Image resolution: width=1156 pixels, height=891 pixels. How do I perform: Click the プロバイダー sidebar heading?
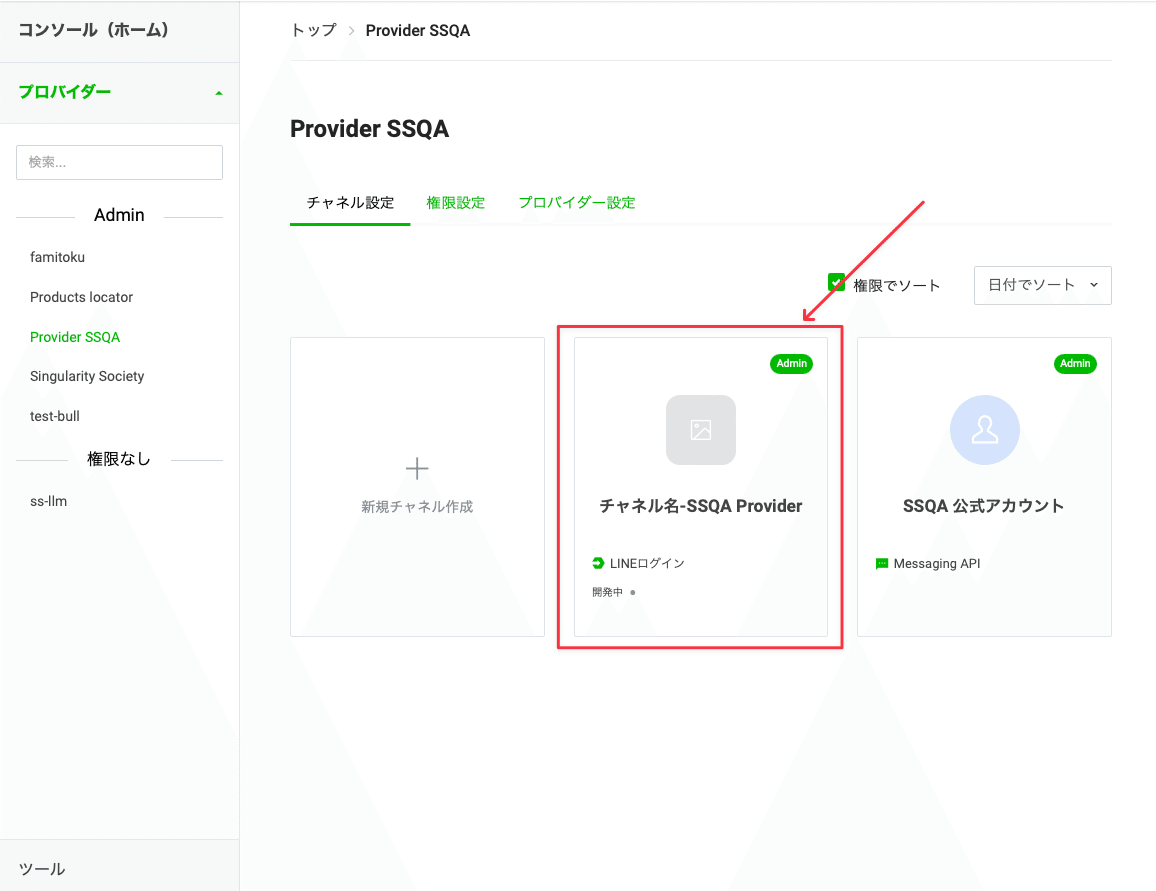click(x=65, y=92)
